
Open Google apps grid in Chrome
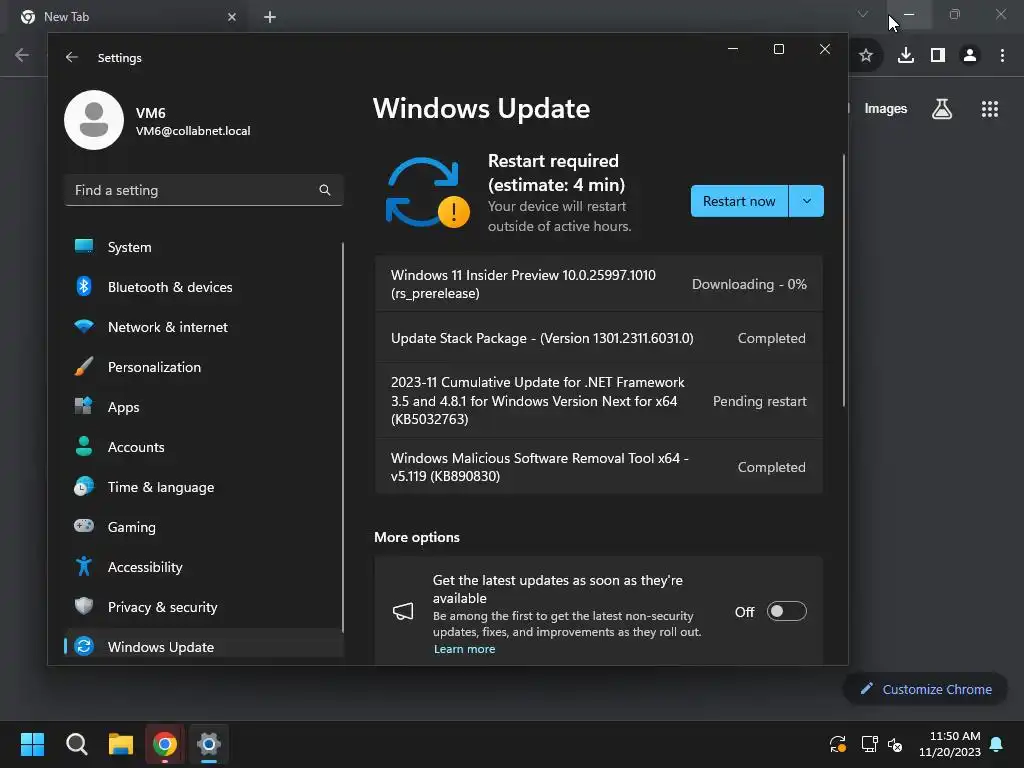pyautogui.click(x=990, y=109)
